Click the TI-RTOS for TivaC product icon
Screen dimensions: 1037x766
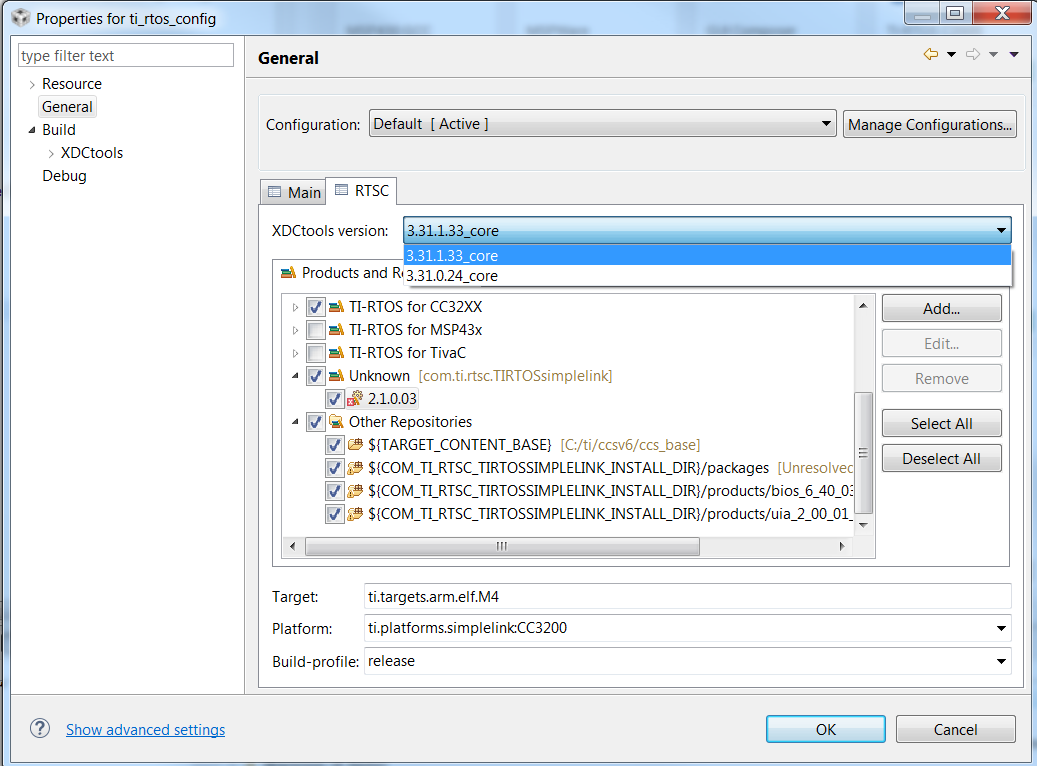click(337, 353)
